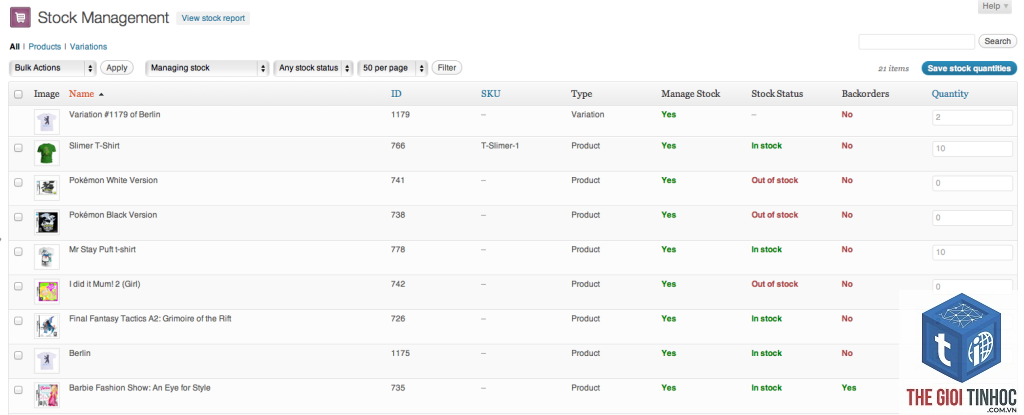
Task: Click In stock status for Berlin product
Action: [767, 354]
